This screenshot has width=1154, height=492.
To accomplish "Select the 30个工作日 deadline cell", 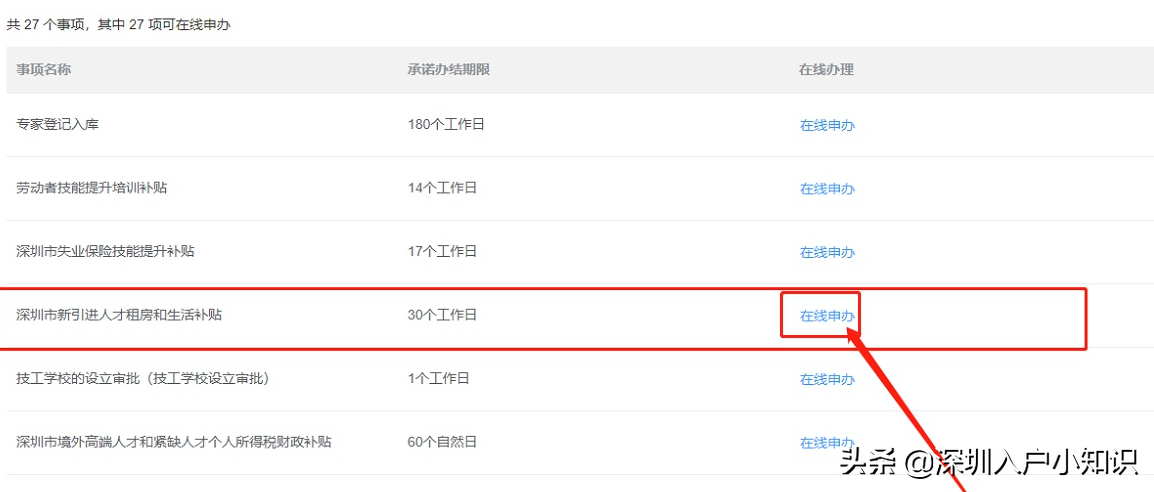I will point(442,315).
